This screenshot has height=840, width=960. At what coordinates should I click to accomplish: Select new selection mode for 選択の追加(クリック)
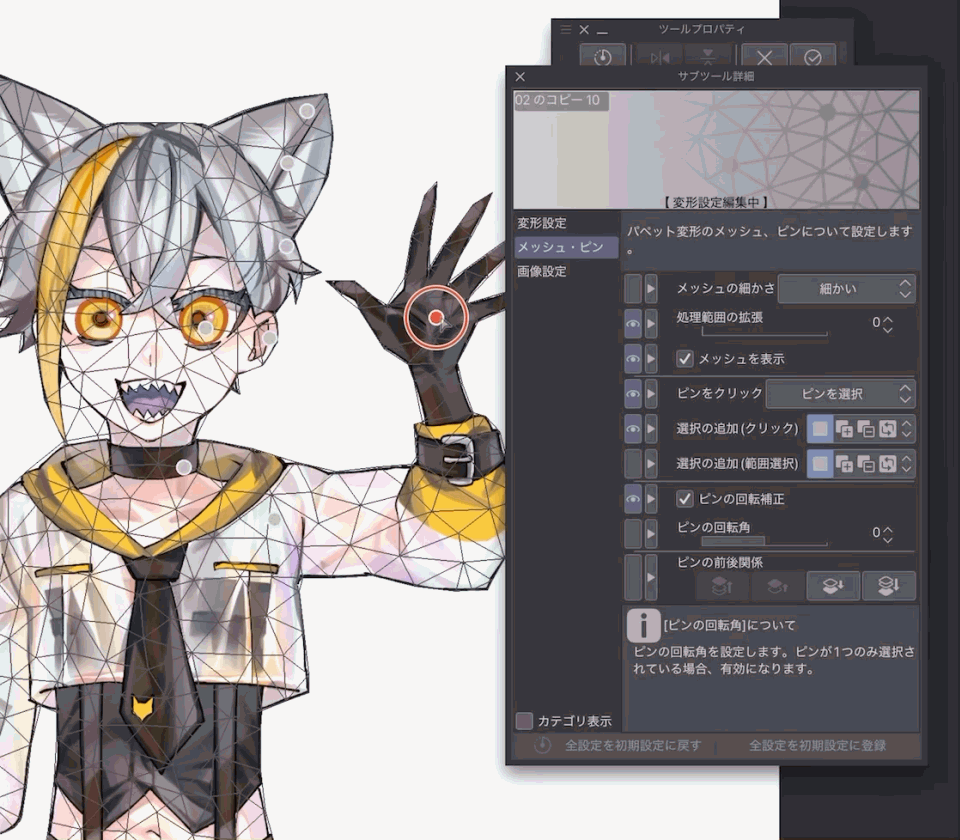click(x=820, y=429)
